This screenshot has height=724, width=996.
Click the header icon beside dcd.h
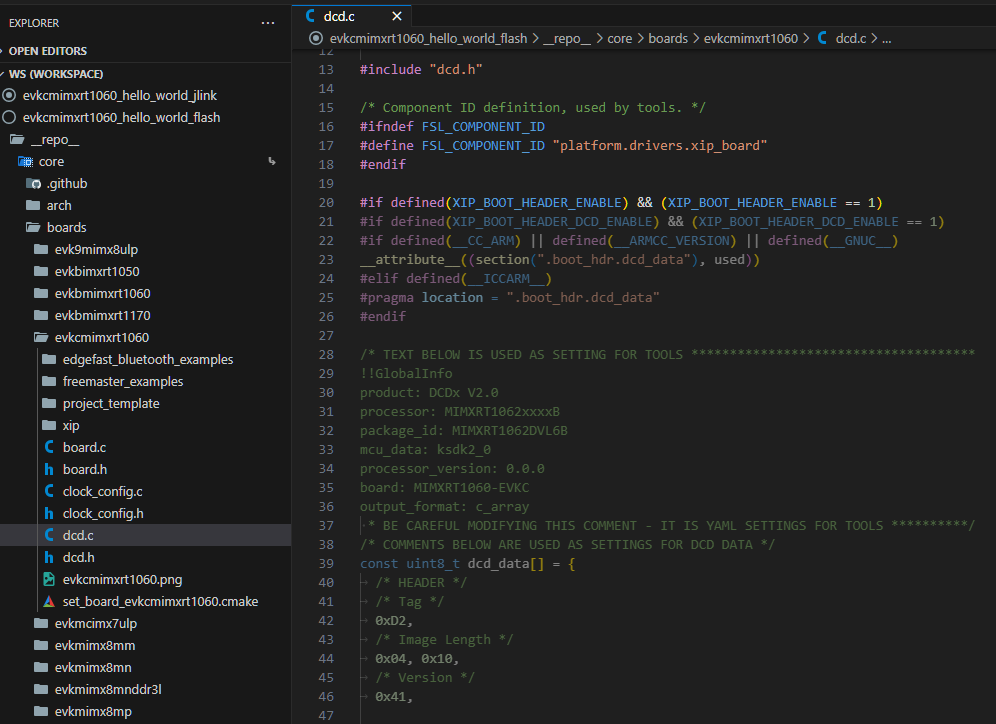49,557
